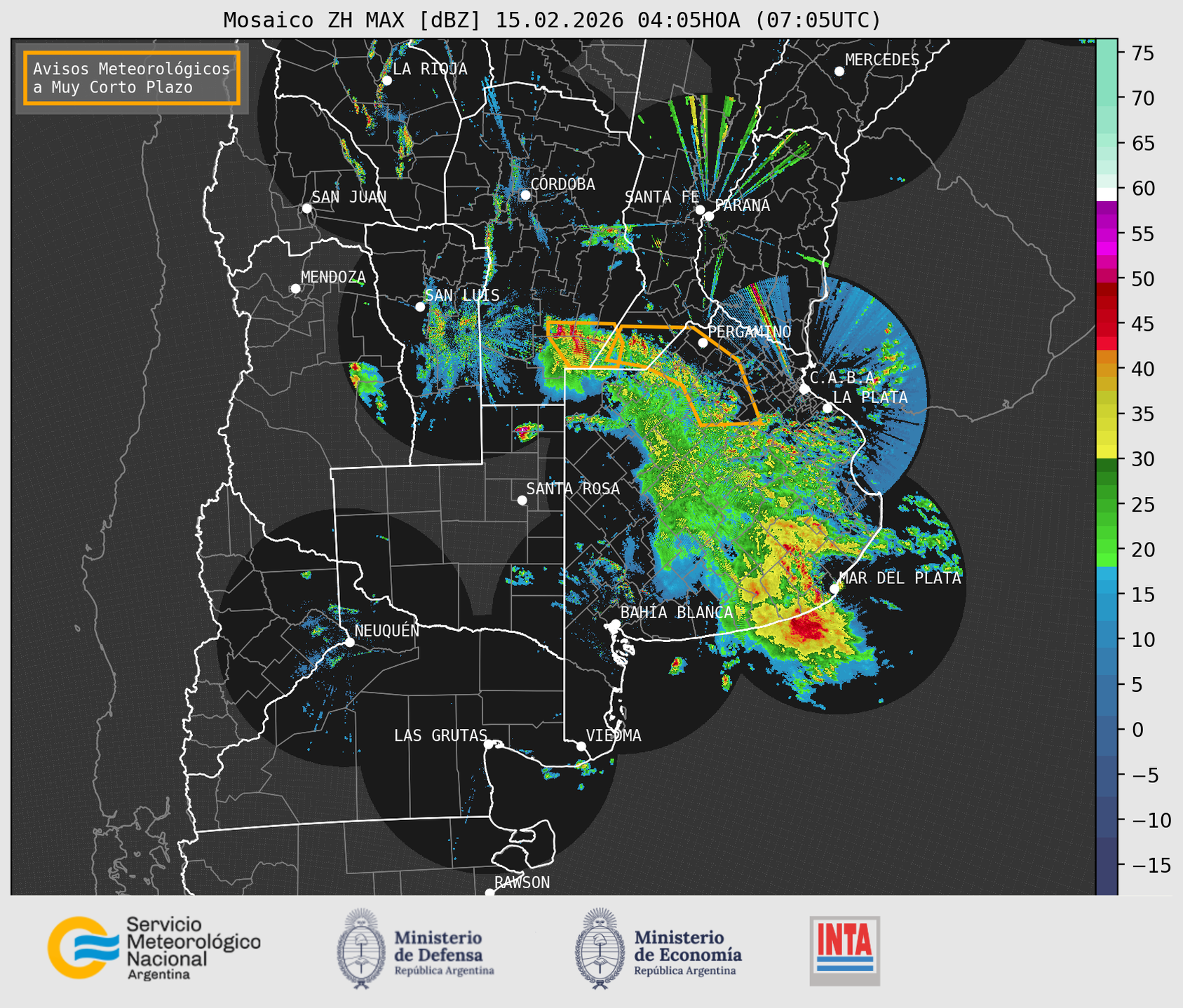The image size is (1183, 1008).
Task: Click the red INTA logo
Action: [844, 951]
